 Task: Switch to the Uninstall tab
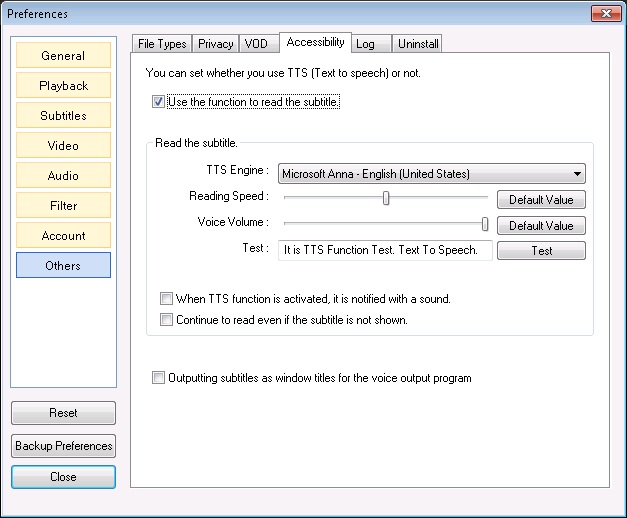(417, 44)
